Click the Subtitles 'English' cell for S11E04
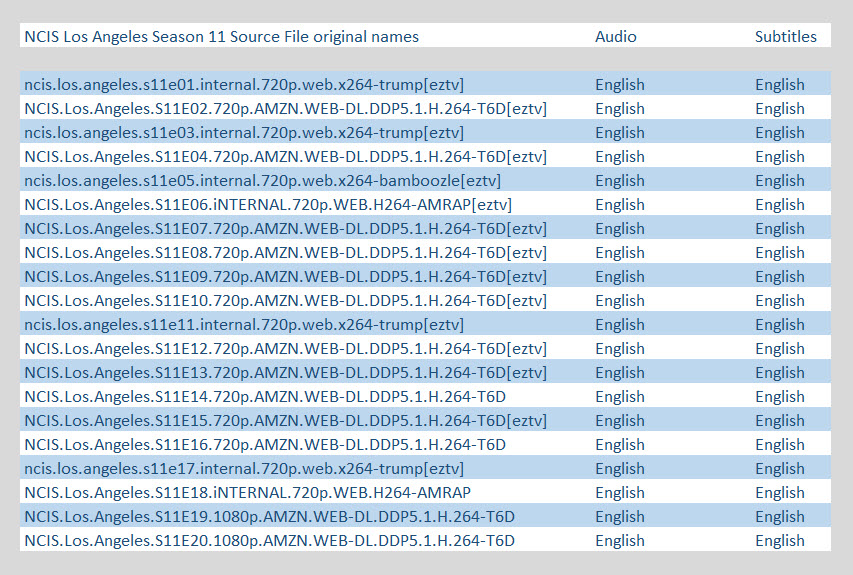The image size is (853, 575). [780, 157]
